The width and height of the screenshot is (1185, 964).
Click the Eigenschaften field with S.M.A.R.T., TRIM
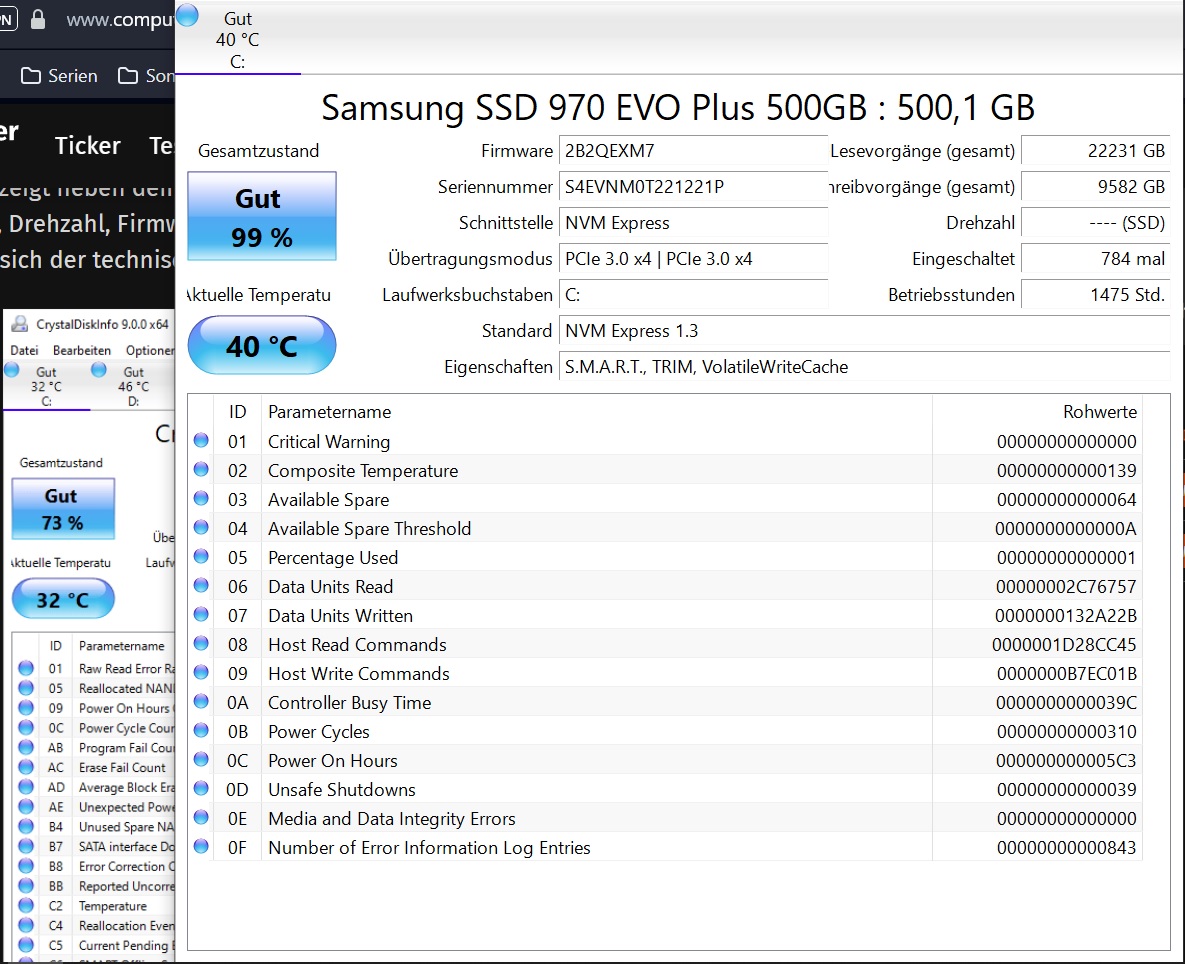[865, 366]
